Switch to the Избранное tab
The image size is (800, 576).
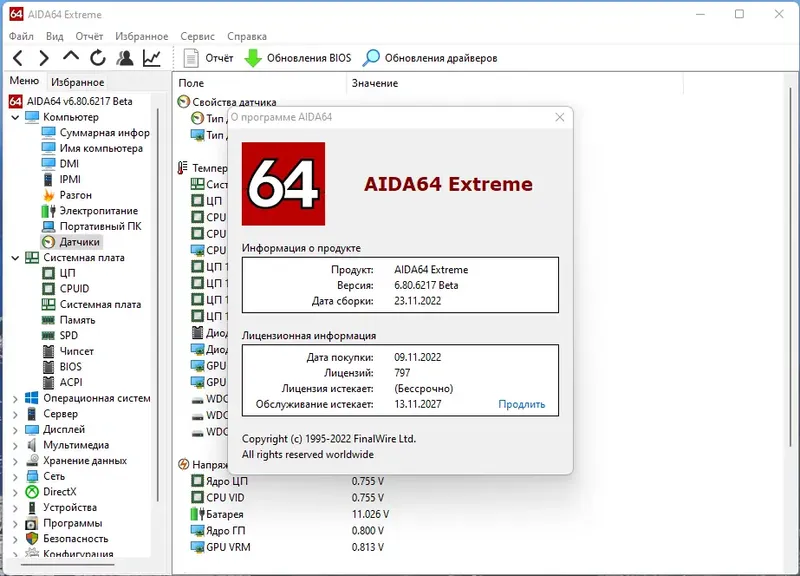click(x=77, y=82)
